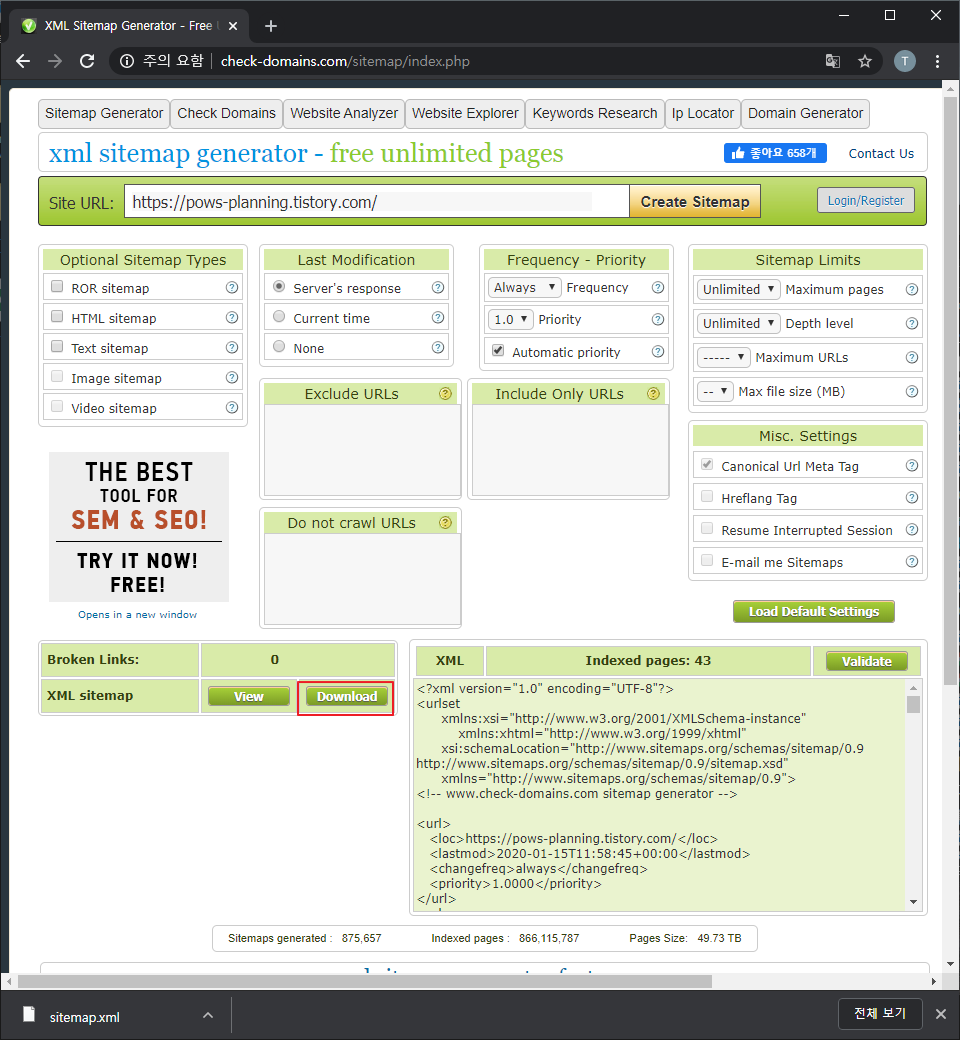Expand sitemap.xml download options chevron
The image size is (960, 1040).
coord(208,1015)
